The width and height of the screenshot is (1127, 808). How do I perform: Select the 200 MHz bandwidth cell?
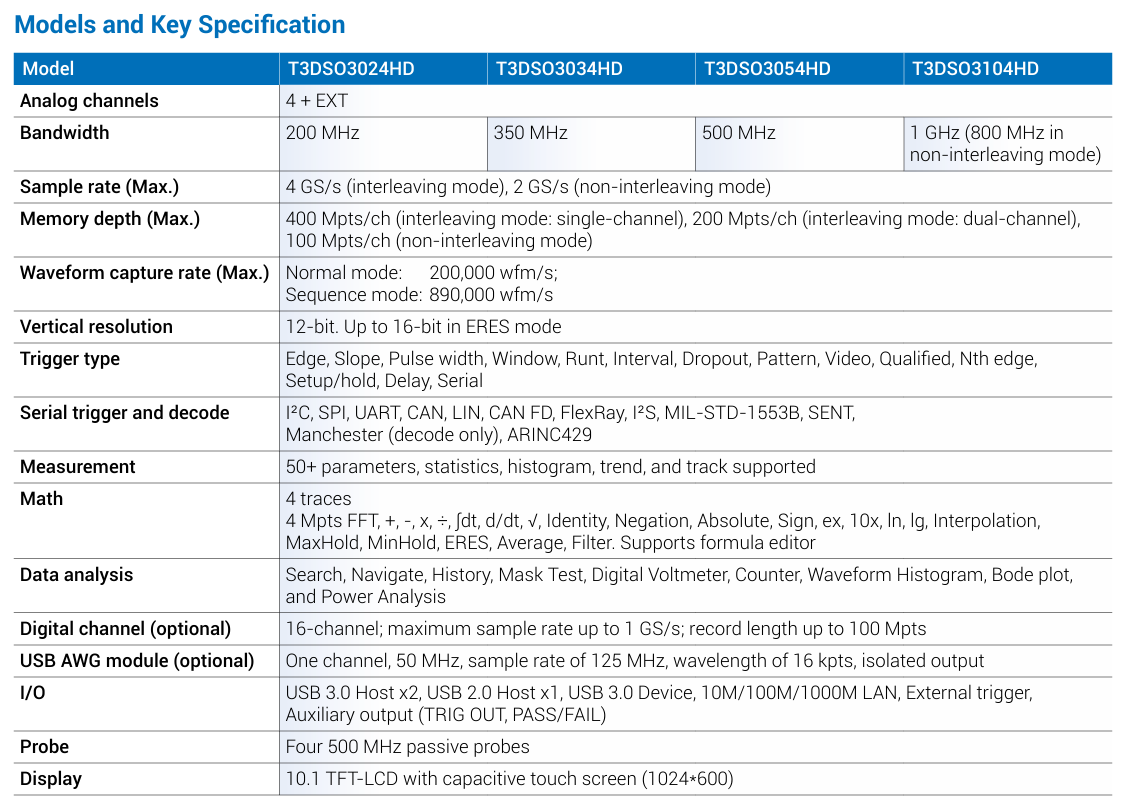coord(323,133)
